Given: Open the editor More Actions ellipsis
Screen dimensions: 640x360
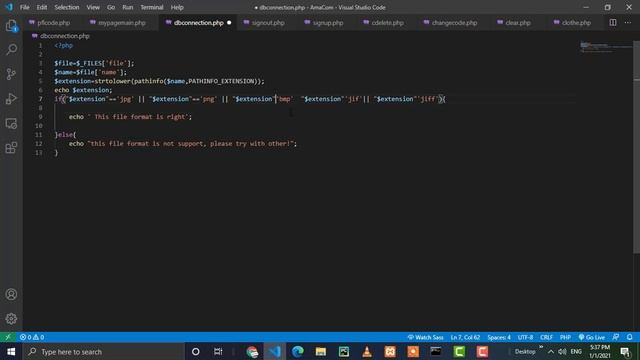Looking at the screenshot, I should (628, 22).
